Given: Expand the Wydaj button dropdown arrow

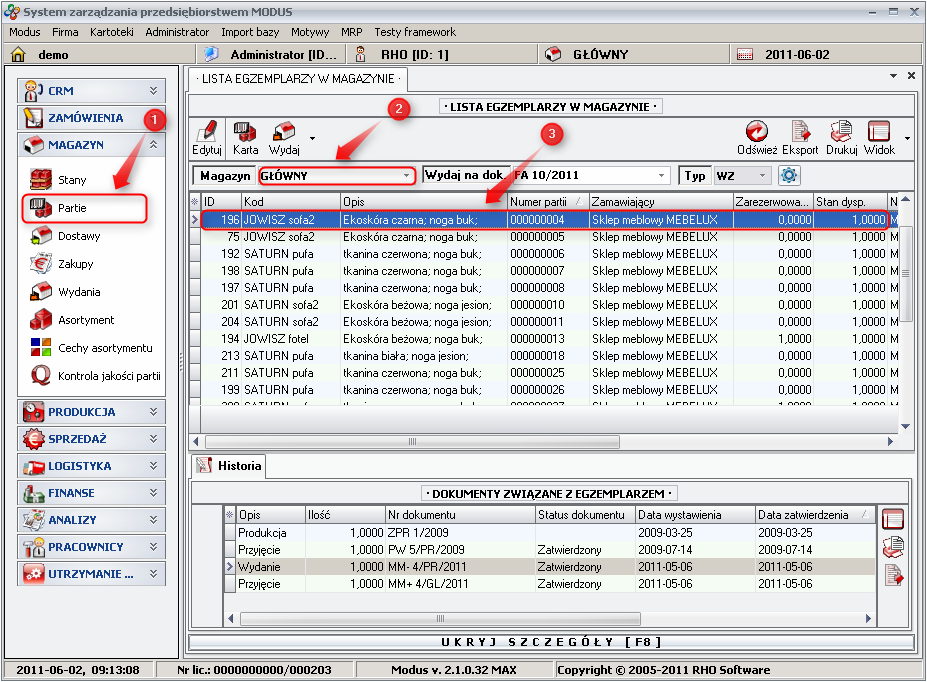Looking at the screenshot, I should [313, 139].
